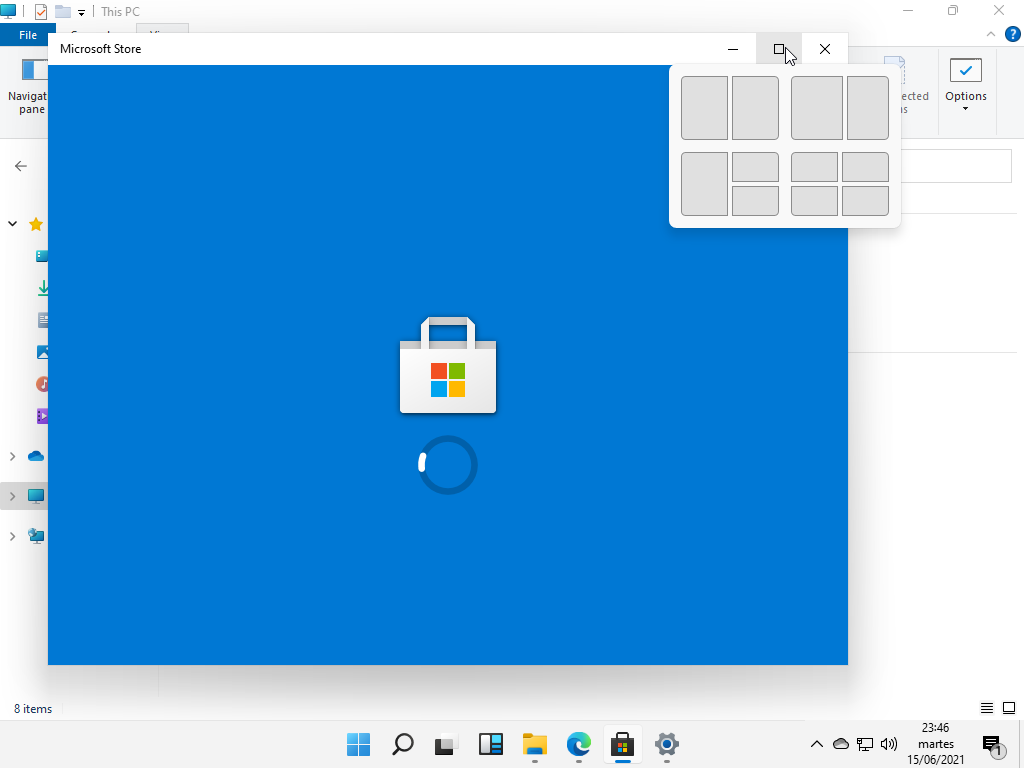Image resolution: width=1024 pixels, height=768 pixels.
Task: Collapse the Quick access tree node
Action: click(12, 224)
